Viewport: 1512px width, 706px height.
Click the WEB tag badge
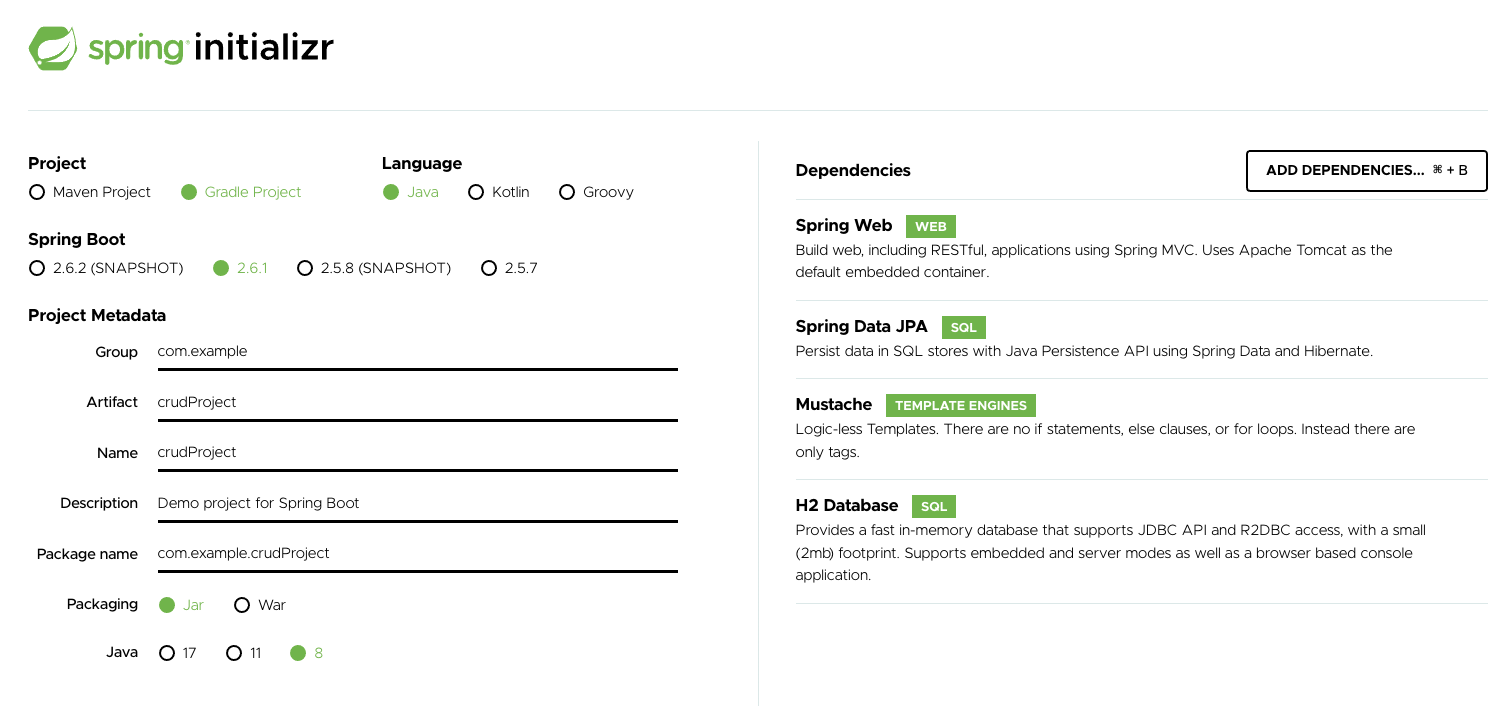point(931,226)
